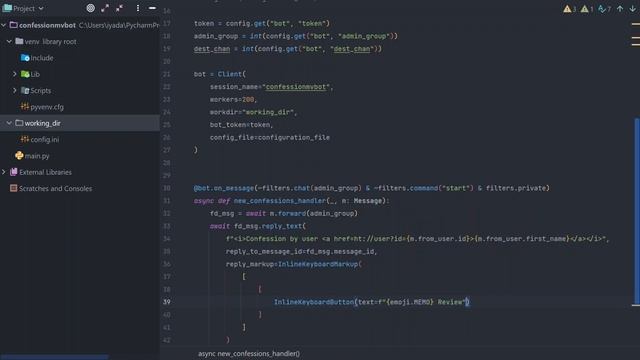Open main.py in the Project tree
Viewport: 640px width, 360px height.
(37, 156)
